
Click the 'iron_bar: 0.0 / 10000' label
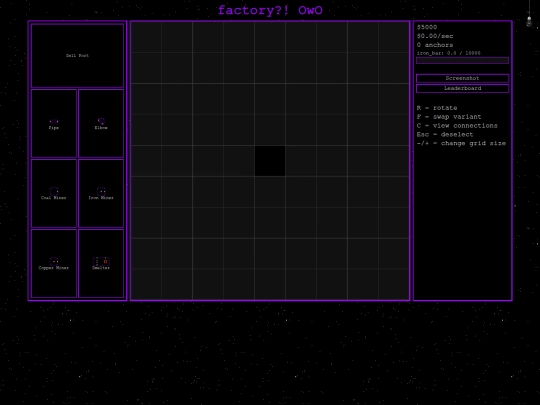coord(448,53)
